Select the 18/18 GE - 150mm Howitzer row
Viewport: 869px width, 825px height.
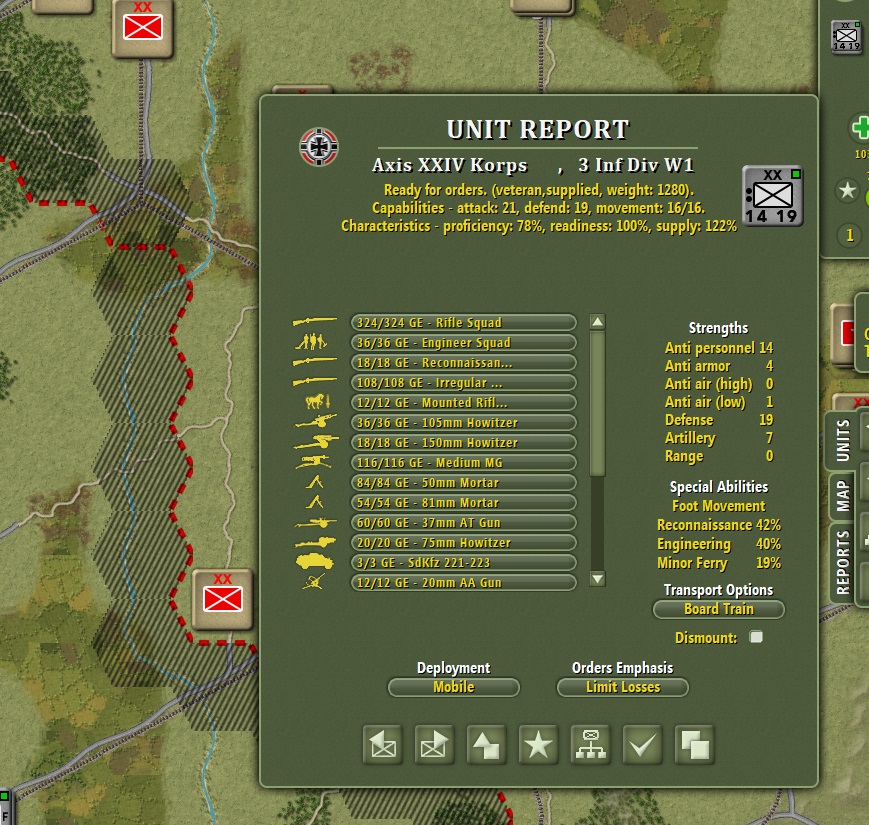[464, 442]
